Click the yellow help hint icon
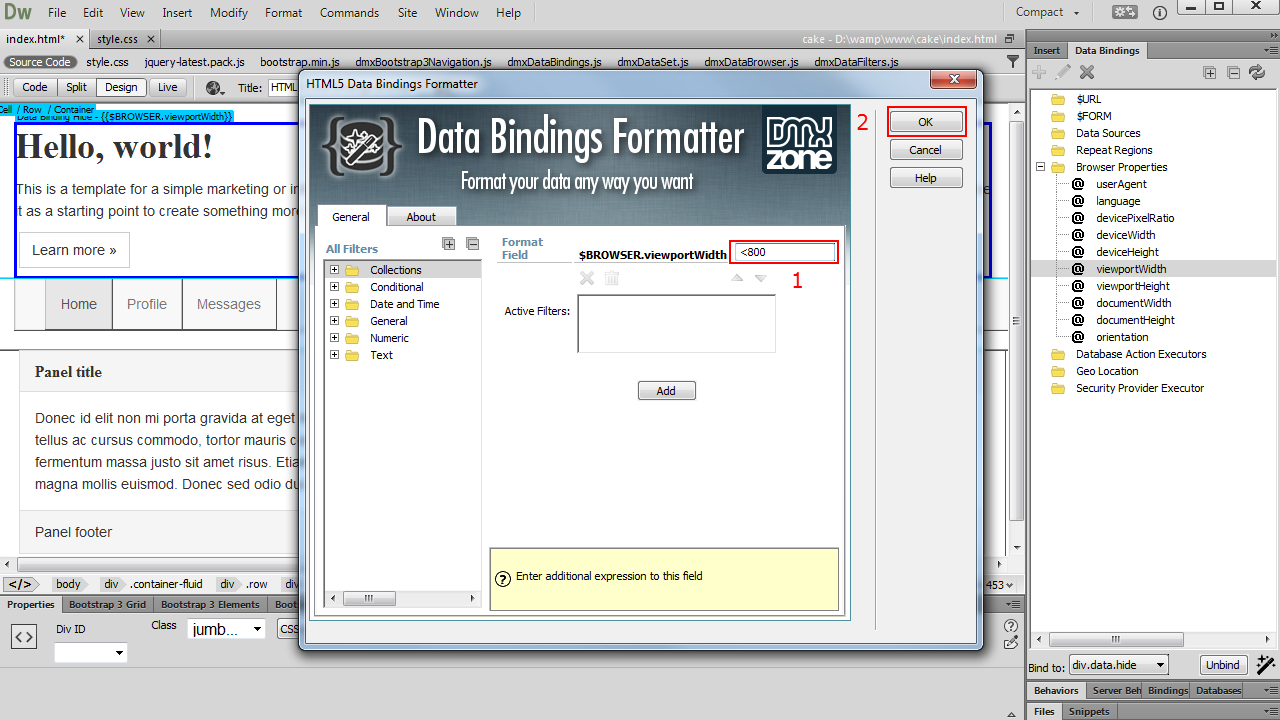Image resolution: width=1280 pixels, height=720 pixels. coord(504,577)
